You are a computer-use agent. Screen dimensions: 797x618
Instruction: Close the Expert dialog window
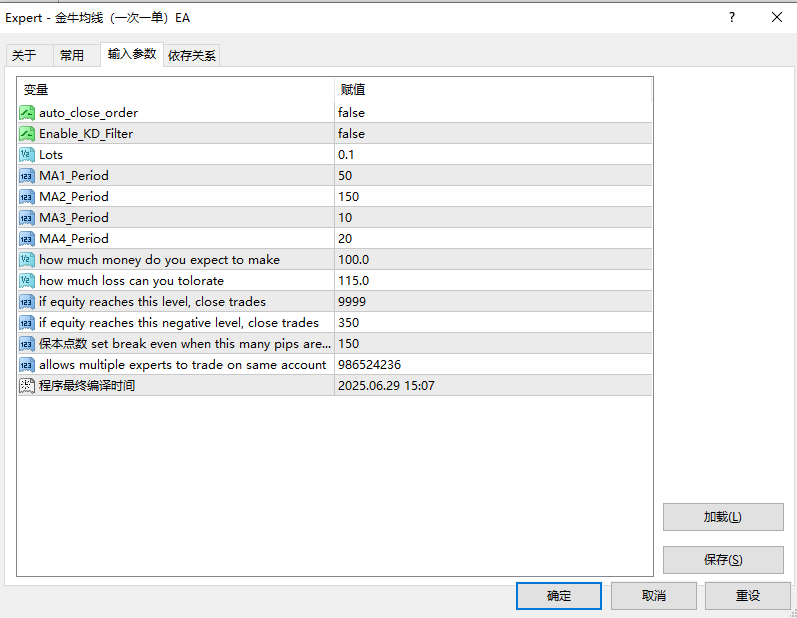point(777,17)
